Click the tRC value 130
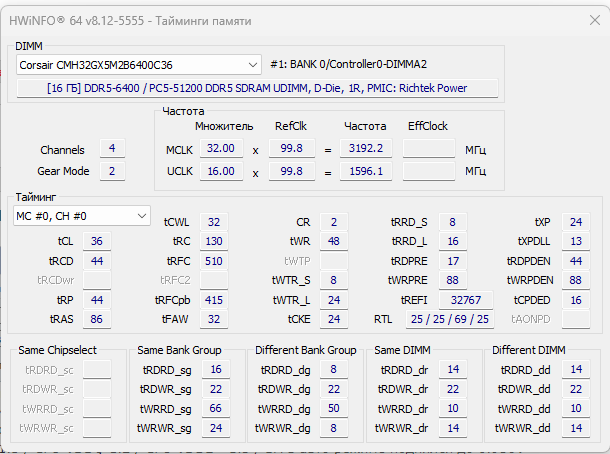Screen dimensions: 610x454 tap(214, 241)
